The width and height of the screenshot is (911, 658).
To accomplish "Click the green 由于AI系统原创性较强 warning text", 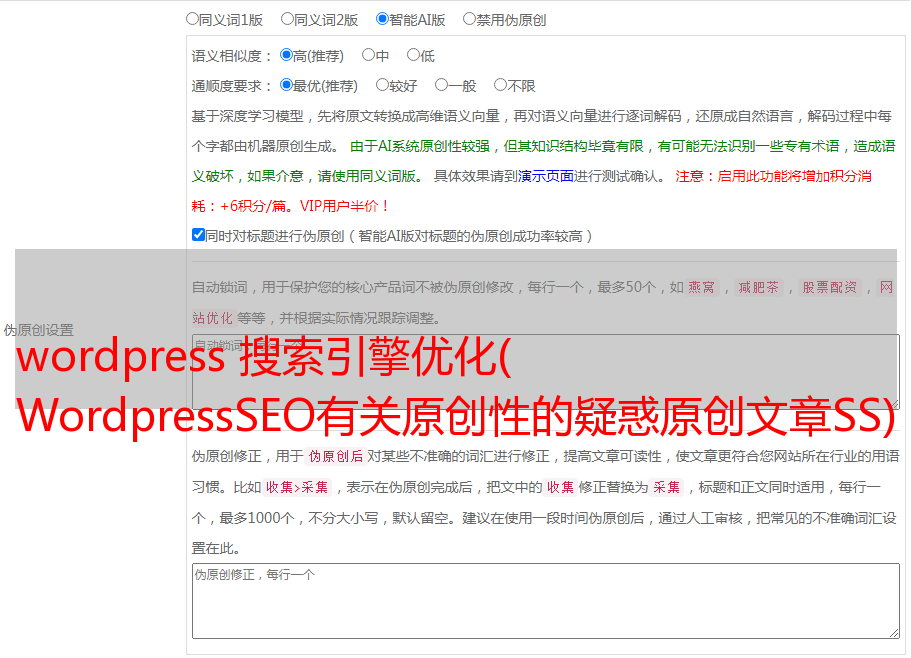I will [x=543, y=161].
